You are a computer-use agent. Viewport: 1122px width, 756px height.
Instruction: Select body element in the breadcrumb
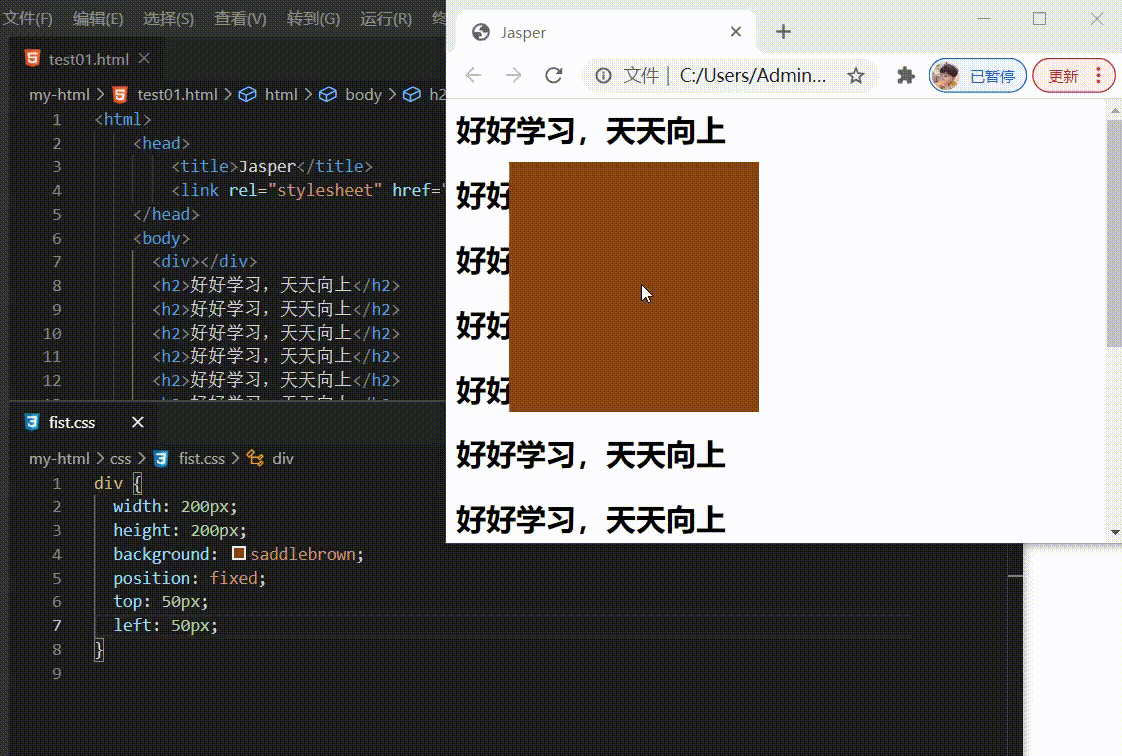[363, 94]
